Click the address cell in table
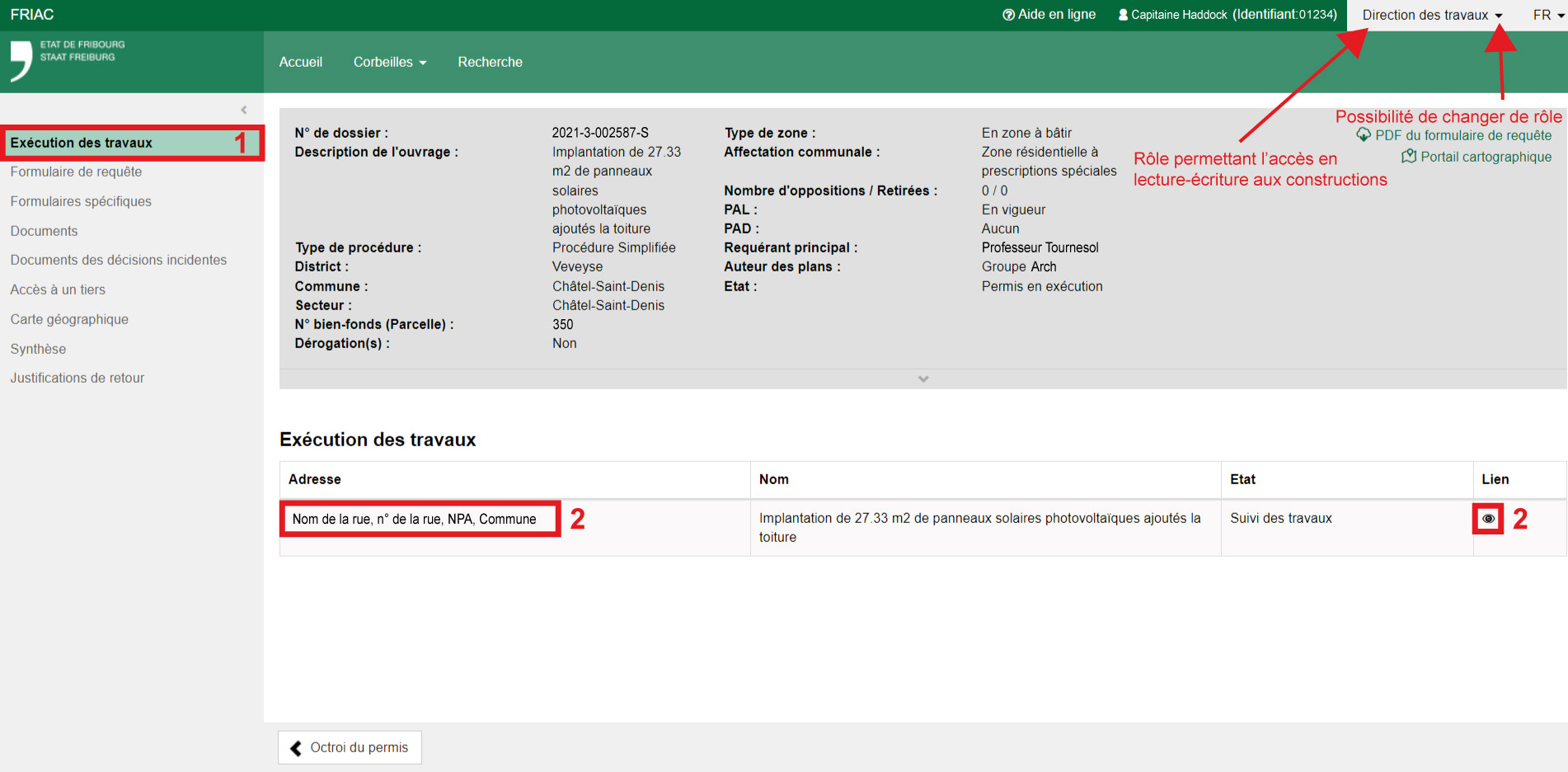The width and height of the screenshot is (1568, 772). (x=414, y=519)
